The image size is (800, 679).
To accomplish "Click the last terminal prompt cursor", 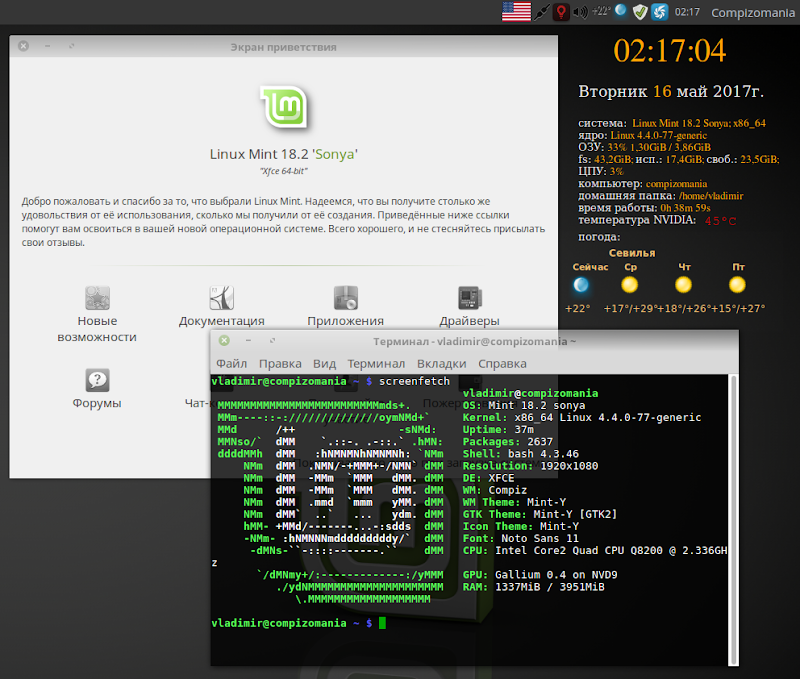I will pyautogui.click(x=383, y=623).
